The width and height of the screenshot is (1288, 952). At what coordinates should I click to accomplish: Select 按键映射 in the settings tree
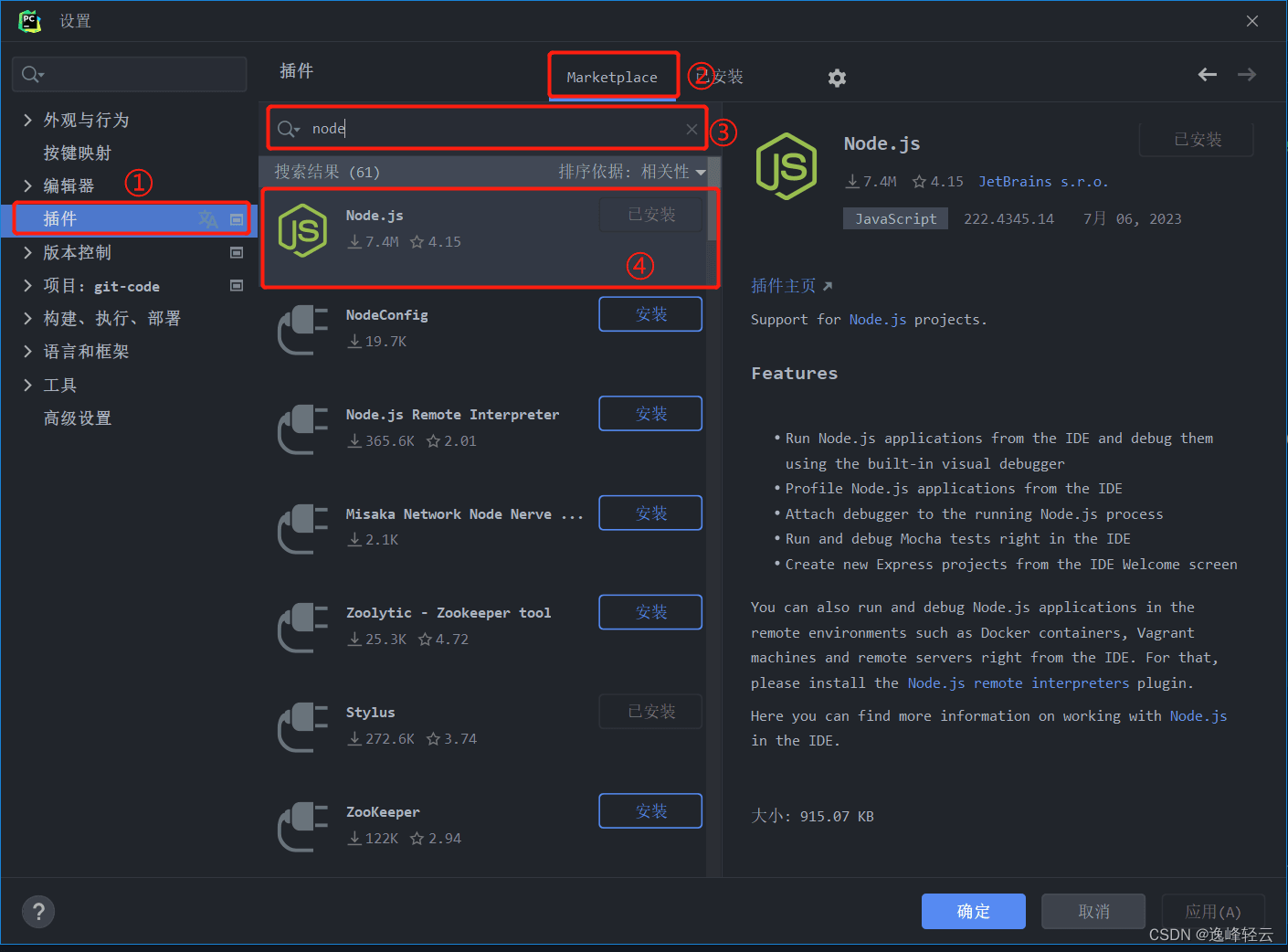pos(78,153)
